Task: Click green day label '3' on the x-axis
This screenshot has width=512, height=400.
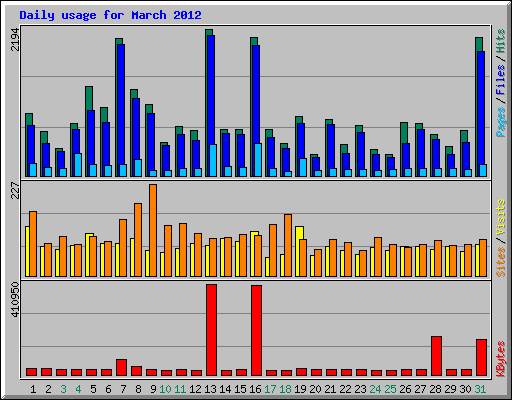Action: click(63, 389)
